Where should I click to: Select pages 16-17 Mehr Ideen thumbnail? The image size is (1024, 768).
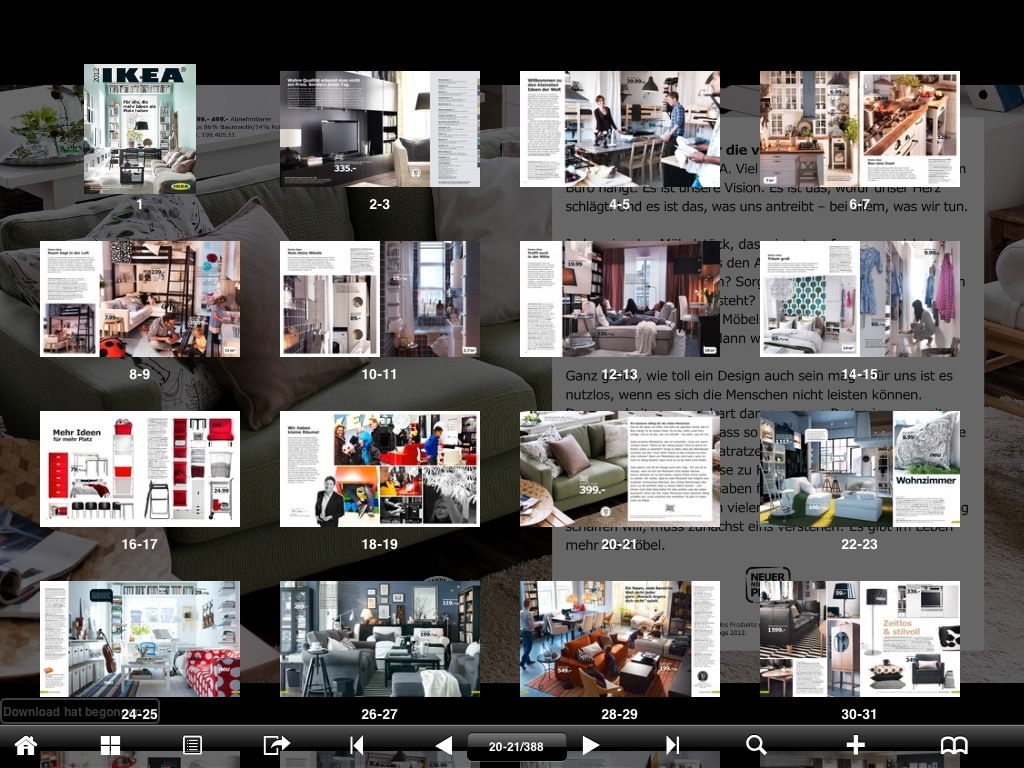(140, 469)
